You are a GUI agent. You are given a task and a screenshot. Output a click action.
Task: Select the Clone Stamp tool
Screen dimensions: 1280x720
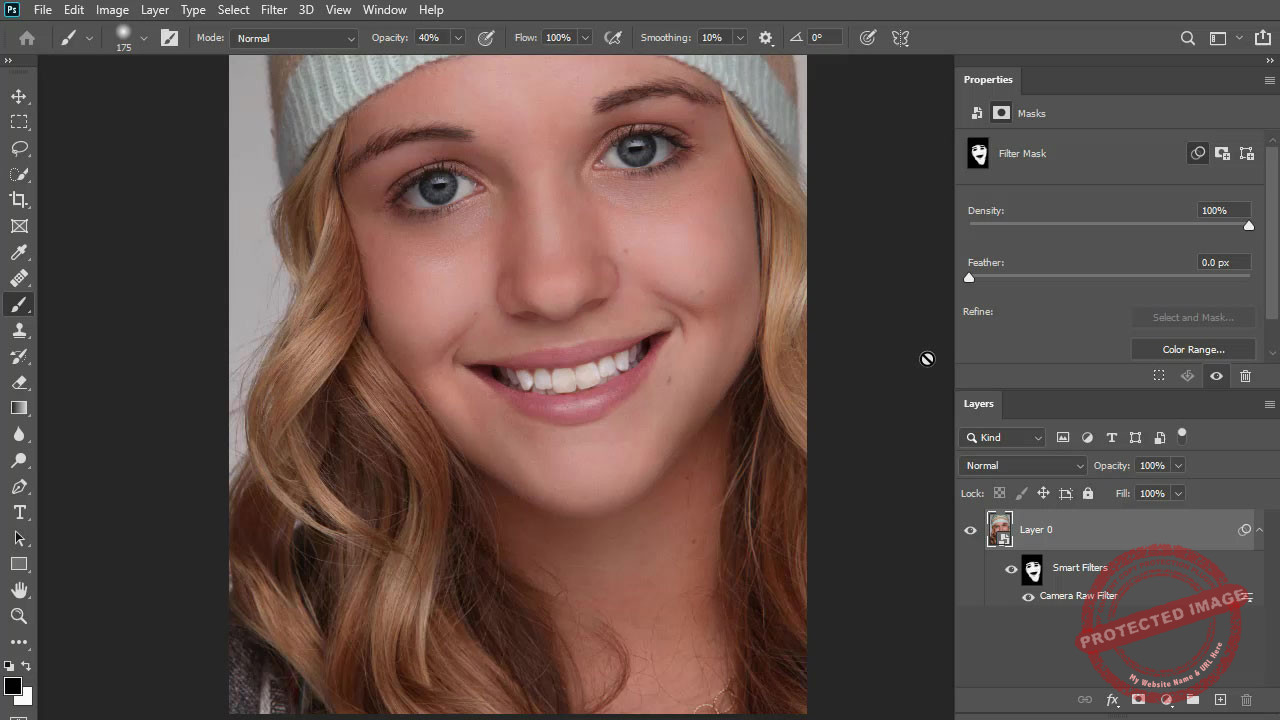(x=20, y=331)
